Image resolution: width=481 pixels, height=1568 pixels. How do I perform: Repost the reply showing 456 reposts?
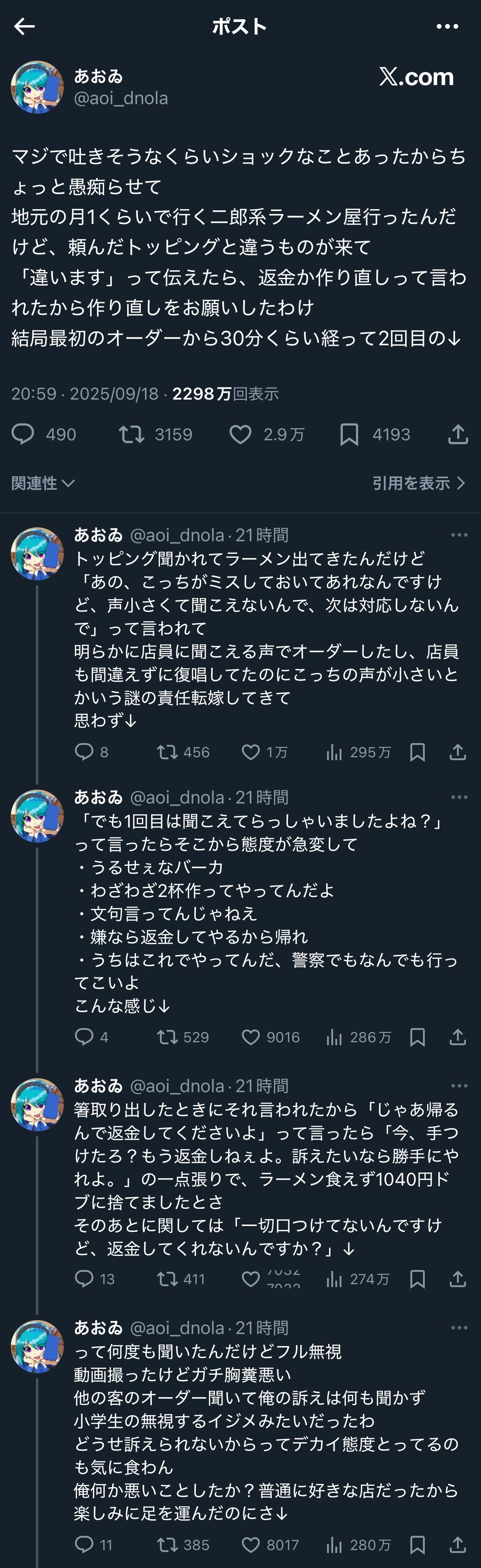[167, 752]
